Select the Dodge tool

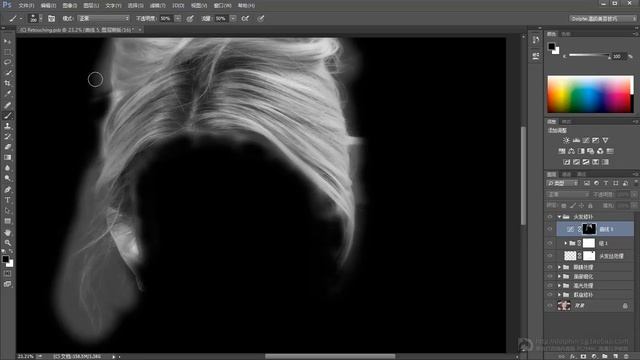[x=7, y=178]
